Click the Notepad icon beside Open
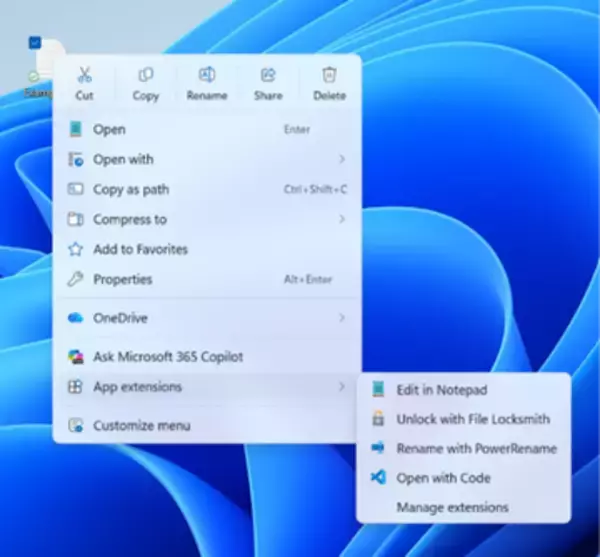The image size is (600, 557). coord(76,129)
